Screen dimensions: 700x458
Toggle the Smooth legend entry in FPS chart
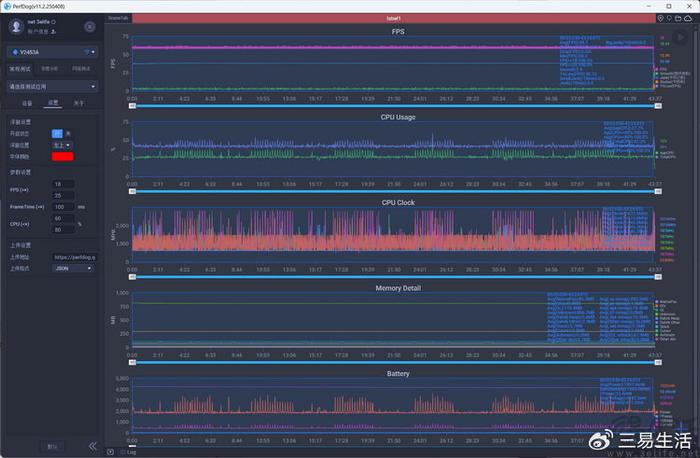click(674, 73)
